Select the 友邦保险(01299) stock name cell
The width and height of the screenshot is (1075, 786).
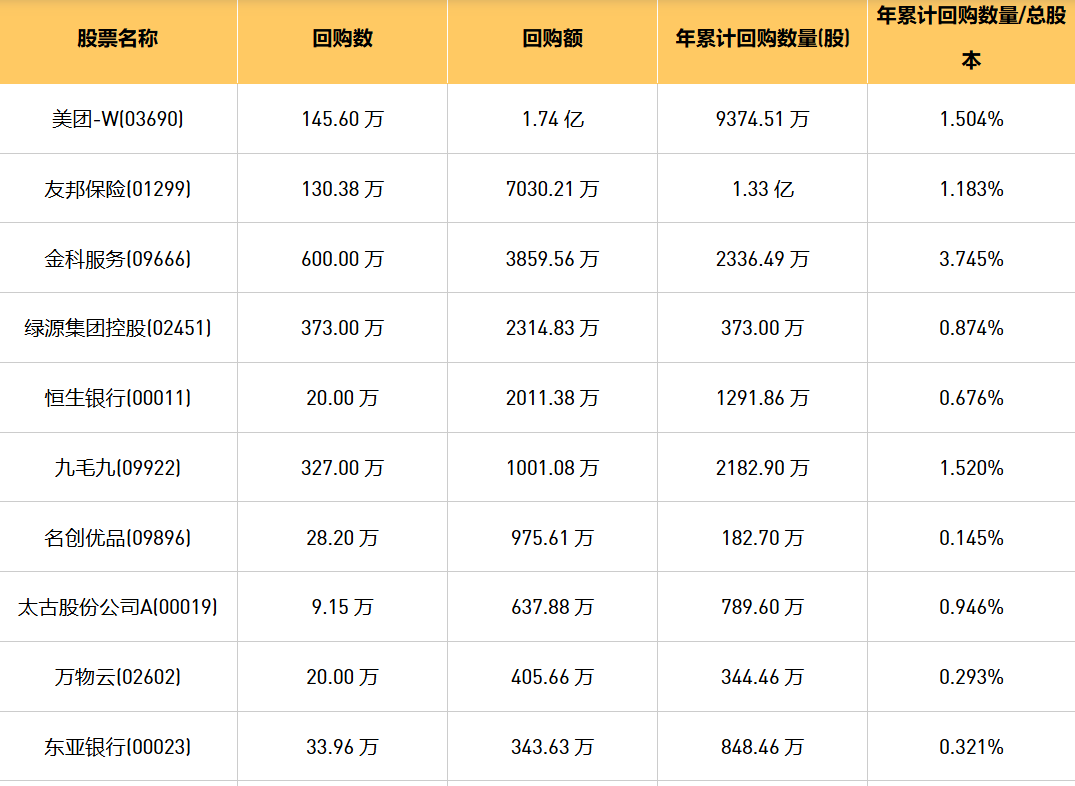117,189
